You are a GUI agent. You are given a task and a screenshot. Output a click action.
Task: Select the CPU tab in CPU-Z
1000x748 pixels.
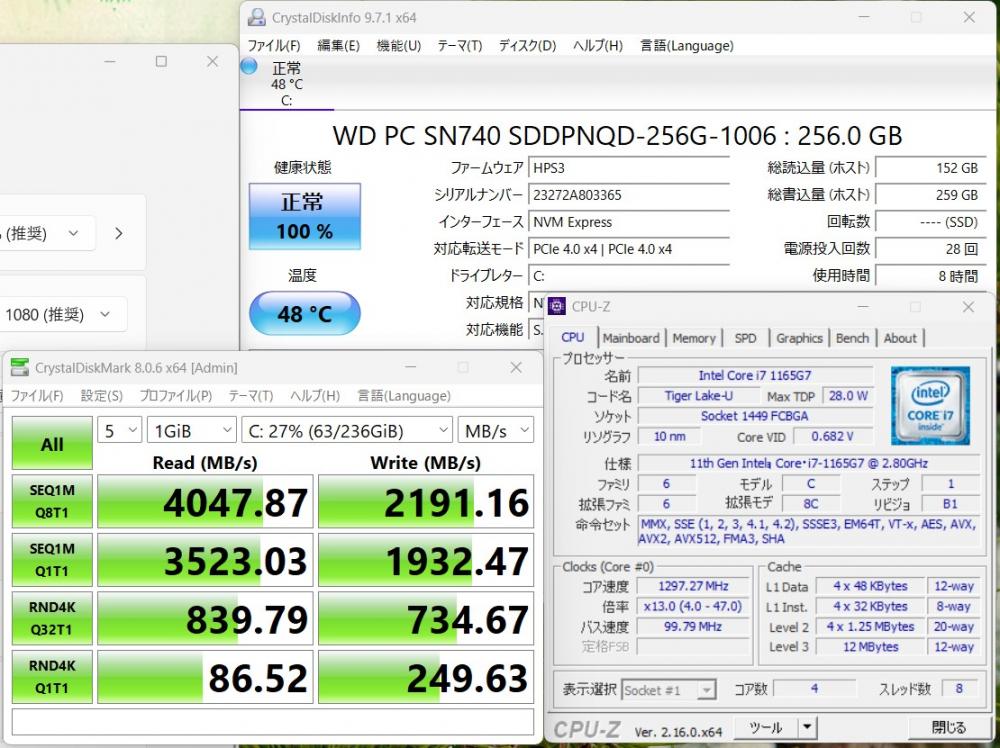point(573,337)
